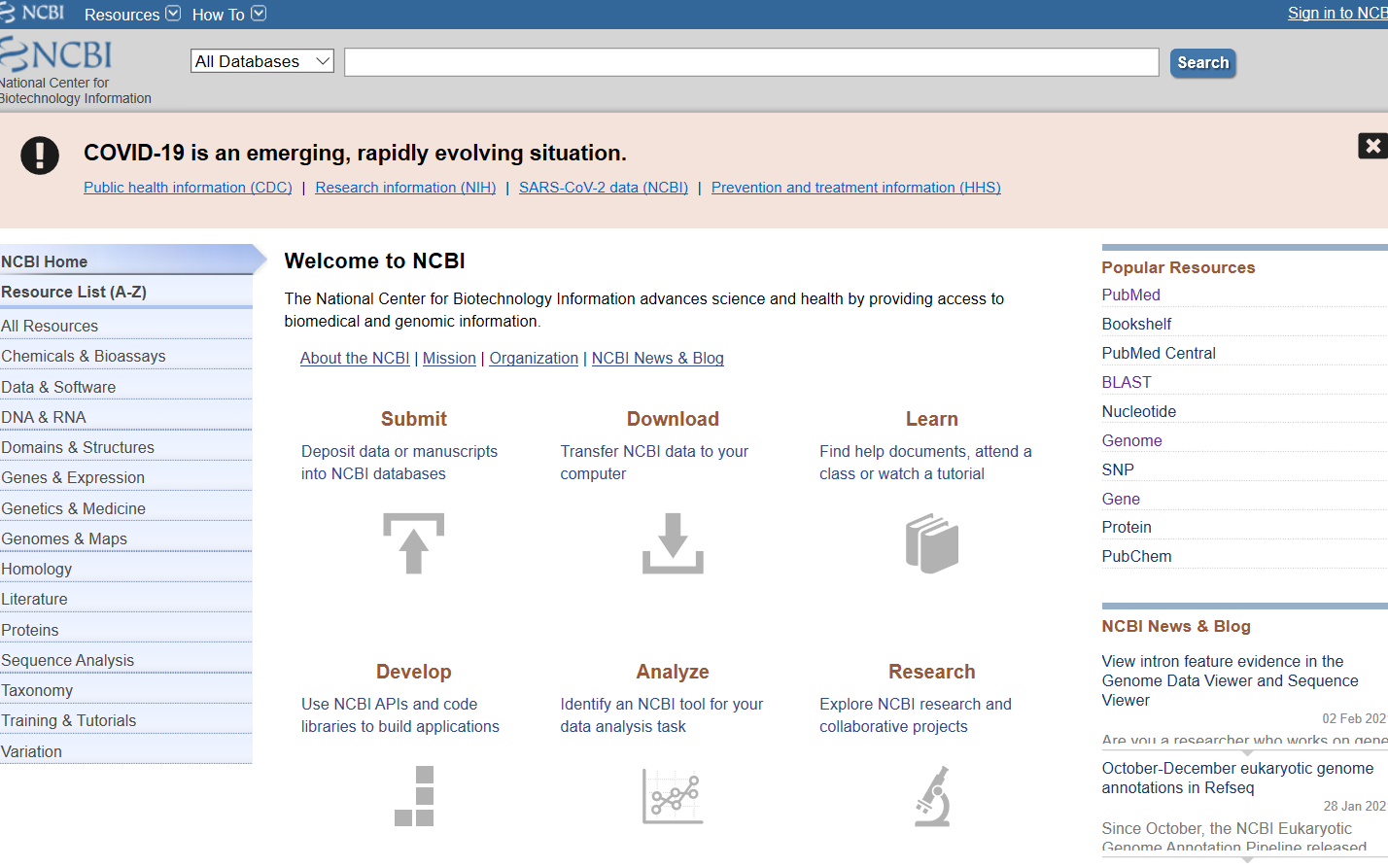Open Data & Software sidebar item

coord(126,387)
